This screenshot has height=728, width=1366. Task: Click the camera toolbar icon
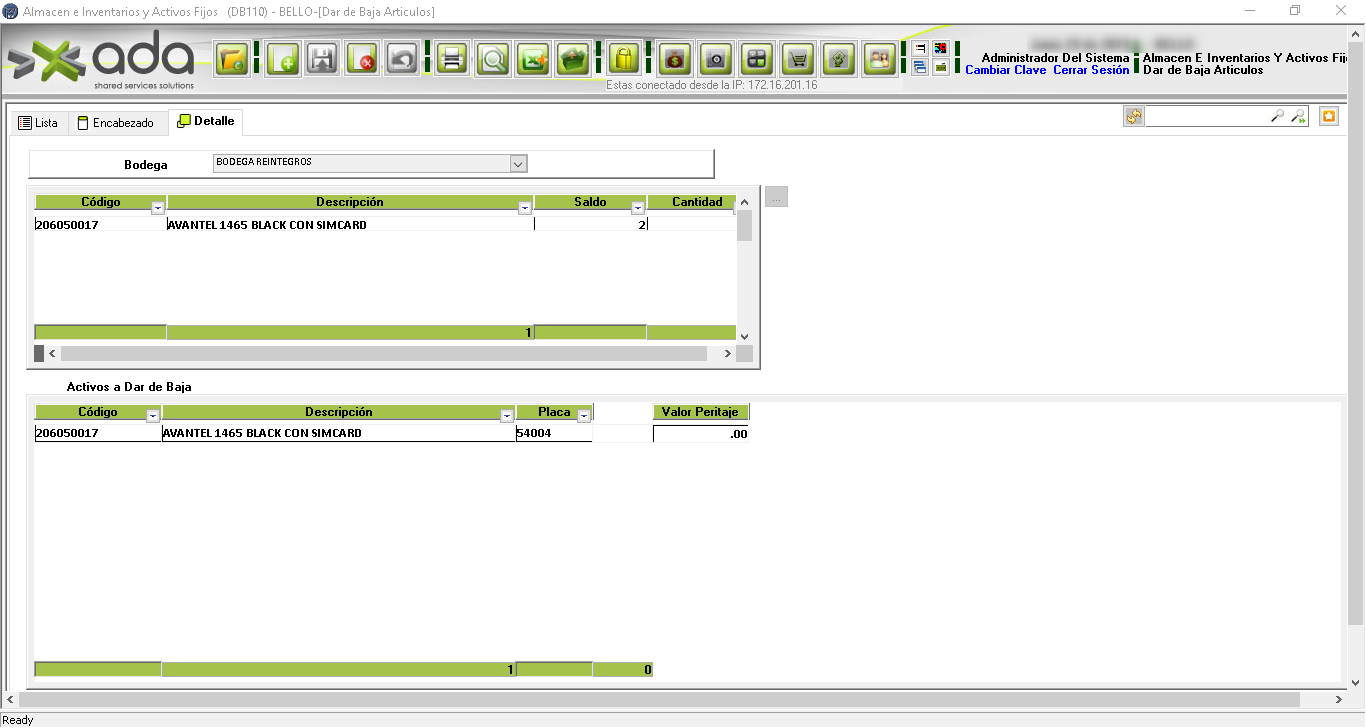click(x=715, y=59)
